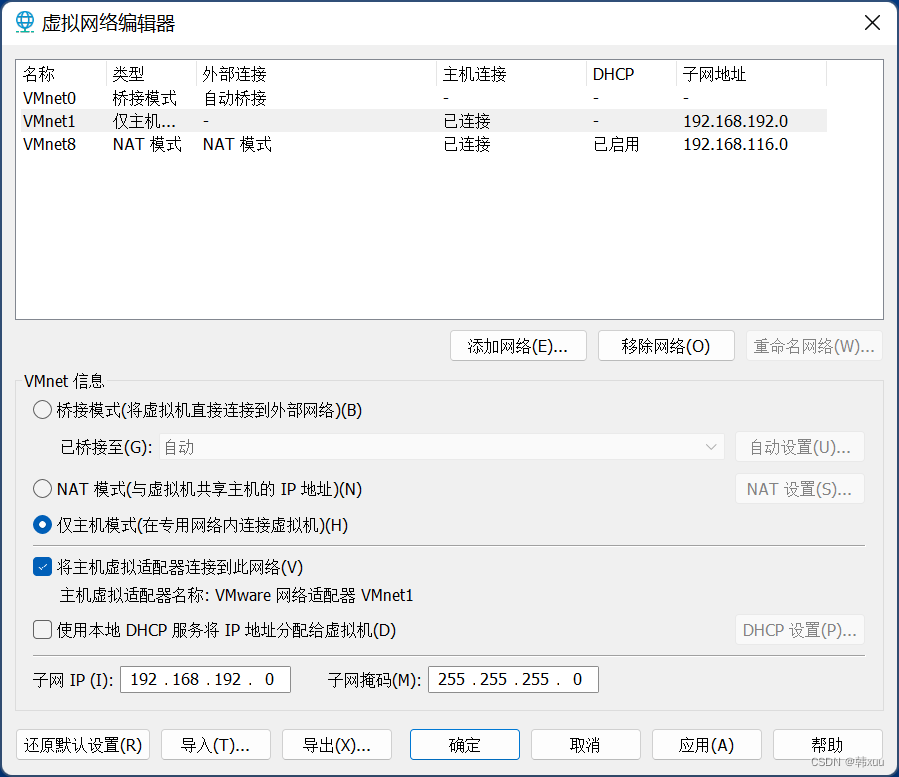899x777 pixels.
Task: Select 仅主机模式 radio button
Action: point(42,525)
